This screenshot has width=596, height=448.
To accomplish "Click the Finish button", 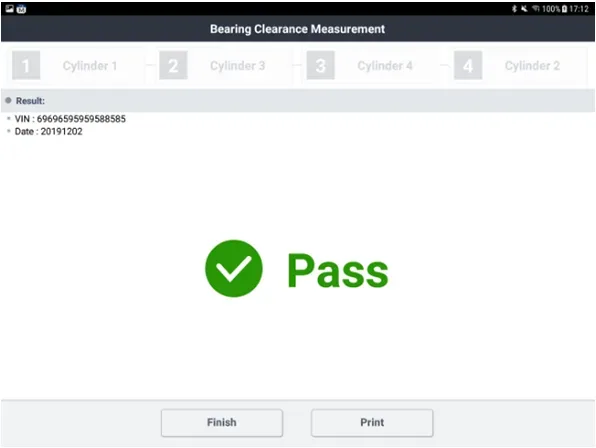I will pyautogui.click(x=222, y=423).
